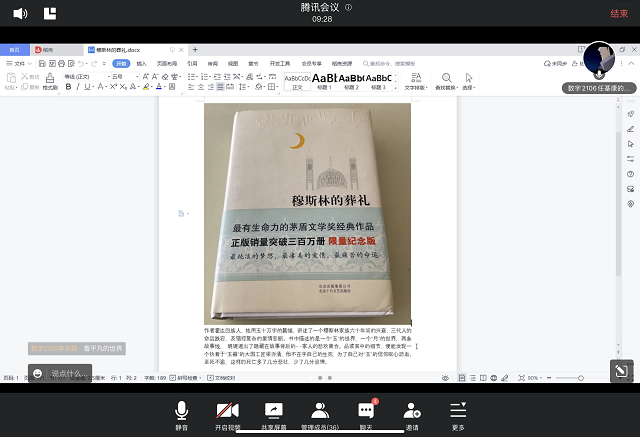Select the 引用 ribbon tab
Viewport: 640px width, 437px height.
point(192,63)
